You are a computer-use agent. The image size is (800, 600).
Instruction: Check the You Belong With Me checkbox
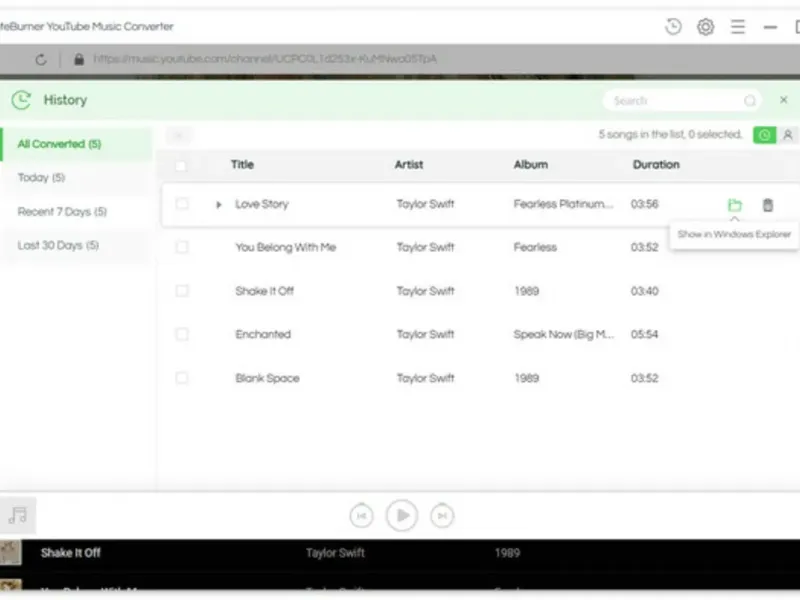182,247
